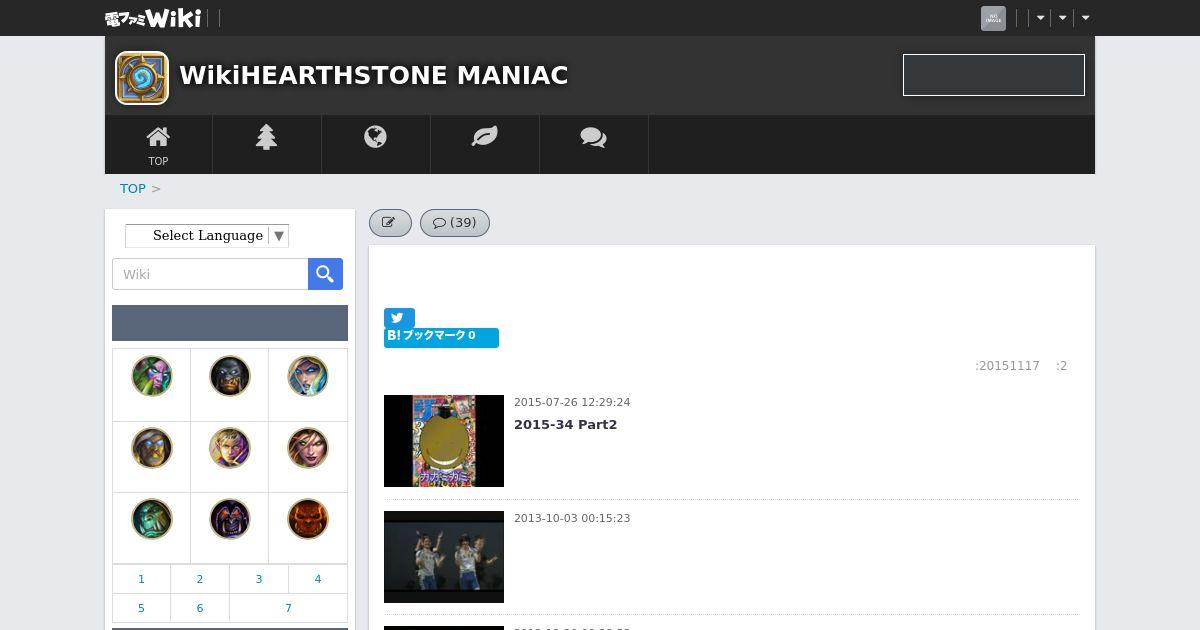This screenshot has height=630, width=1200.
Task: Click the blue magnifier search button
Action: pos(325,274)
